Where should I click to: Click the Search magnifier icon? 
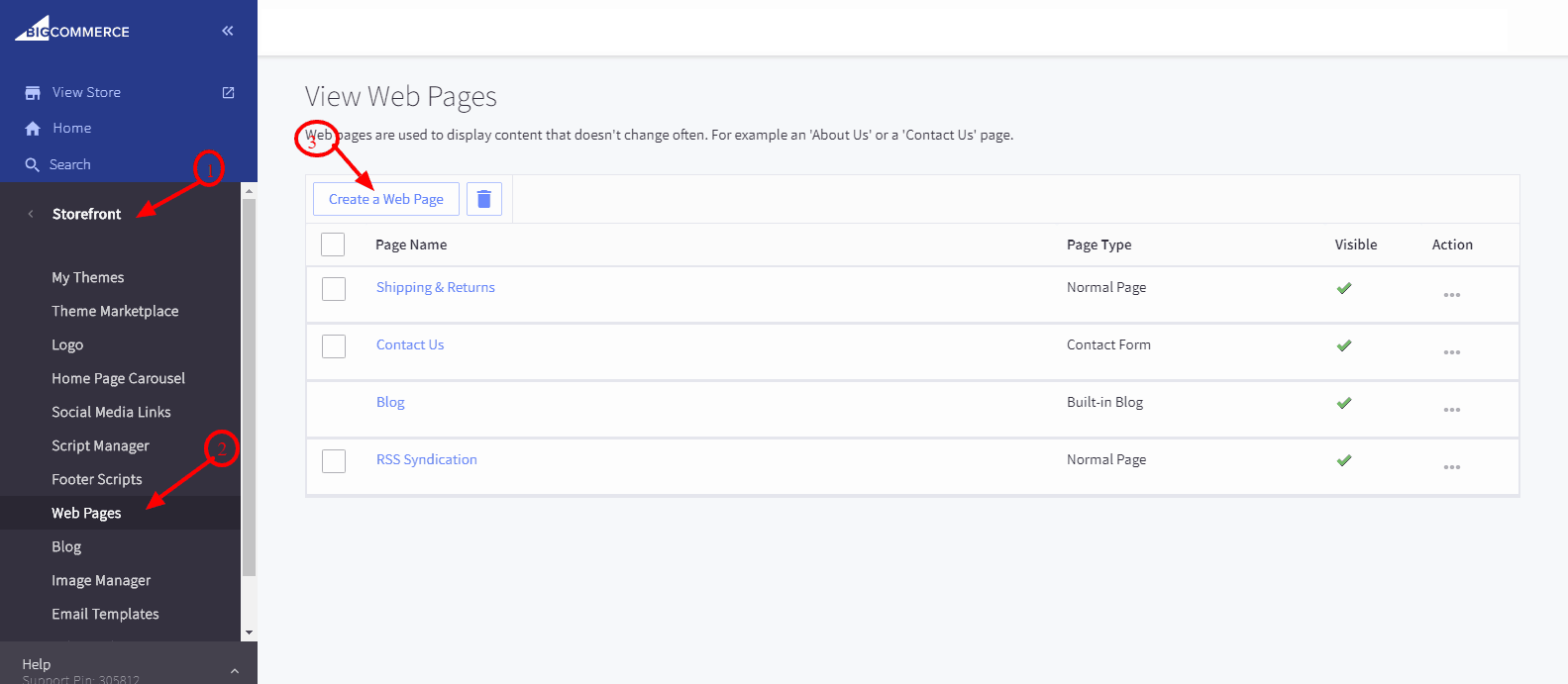(x=33, y=165)
